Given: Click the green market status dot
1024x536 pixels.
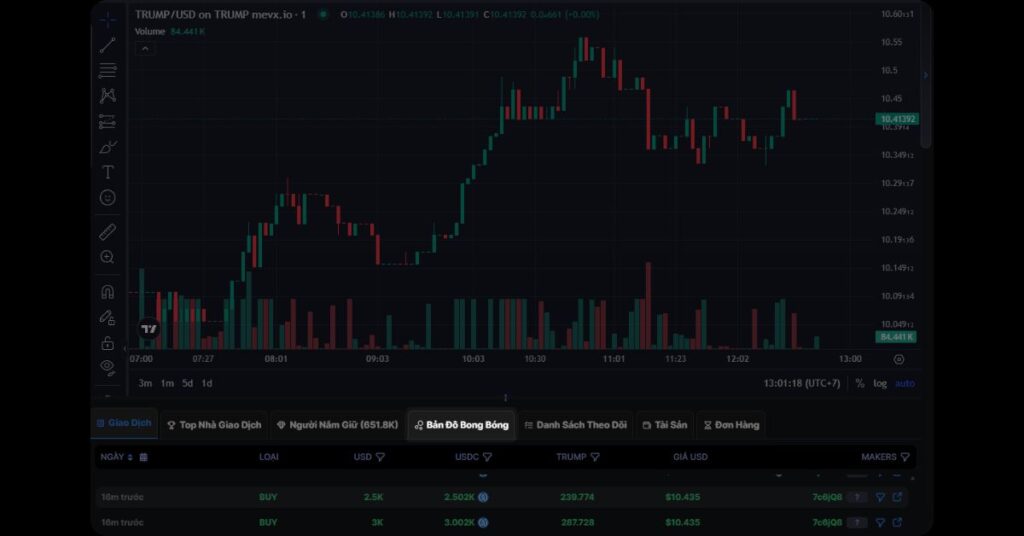Looking at the screenshot, I should (x=323, y=14).
